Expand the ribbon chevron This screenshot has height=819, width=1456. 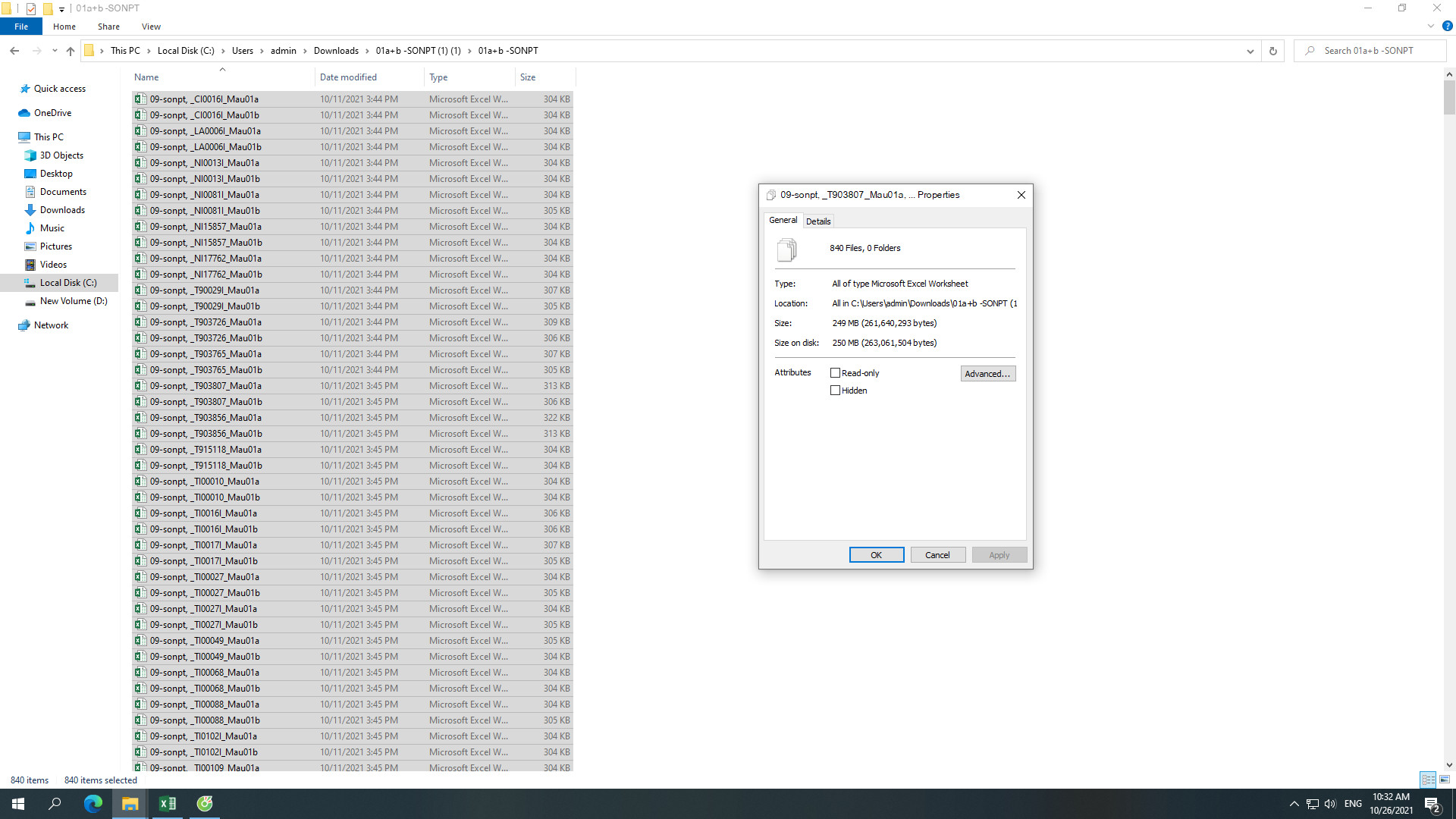click(1431, 27)
